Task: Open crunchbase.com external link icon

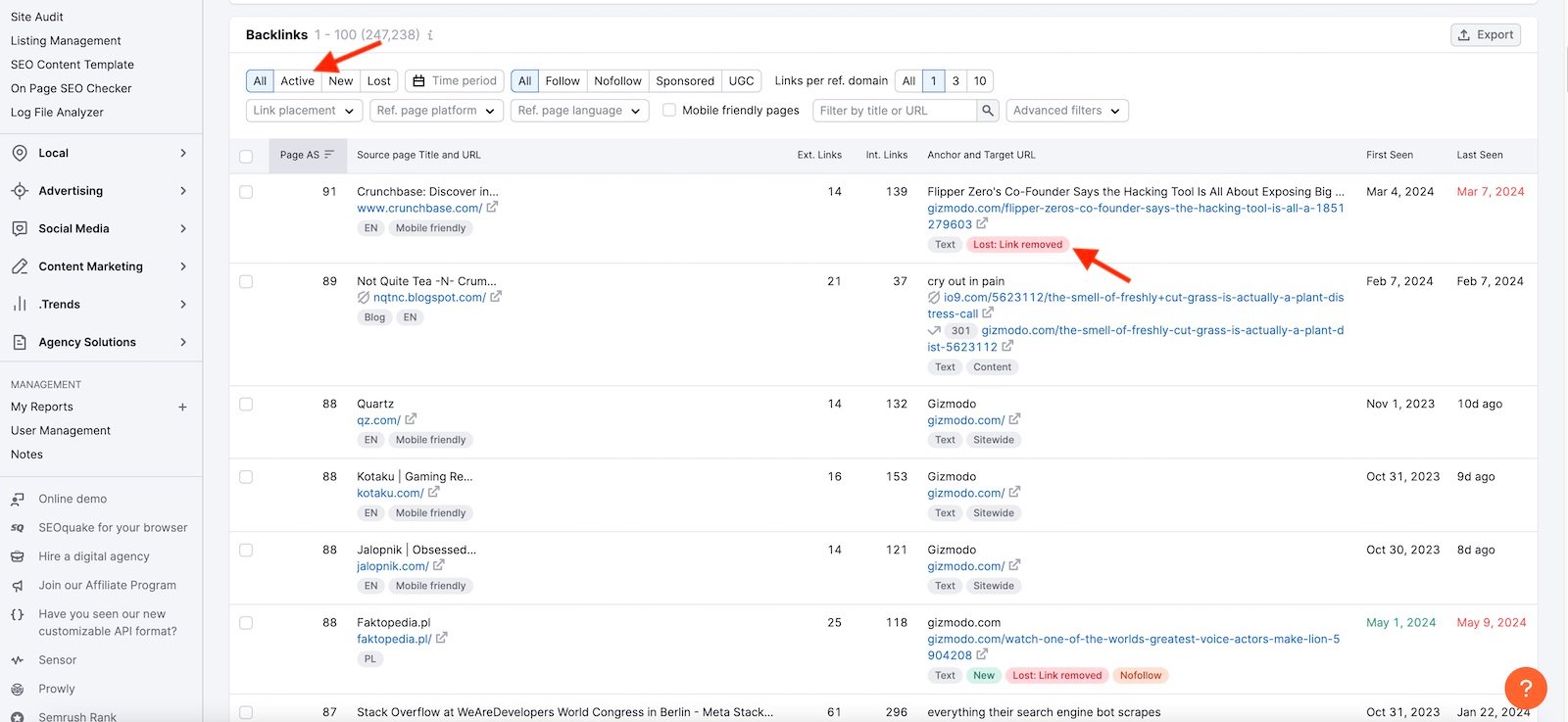Action: [x=492, y=208]
